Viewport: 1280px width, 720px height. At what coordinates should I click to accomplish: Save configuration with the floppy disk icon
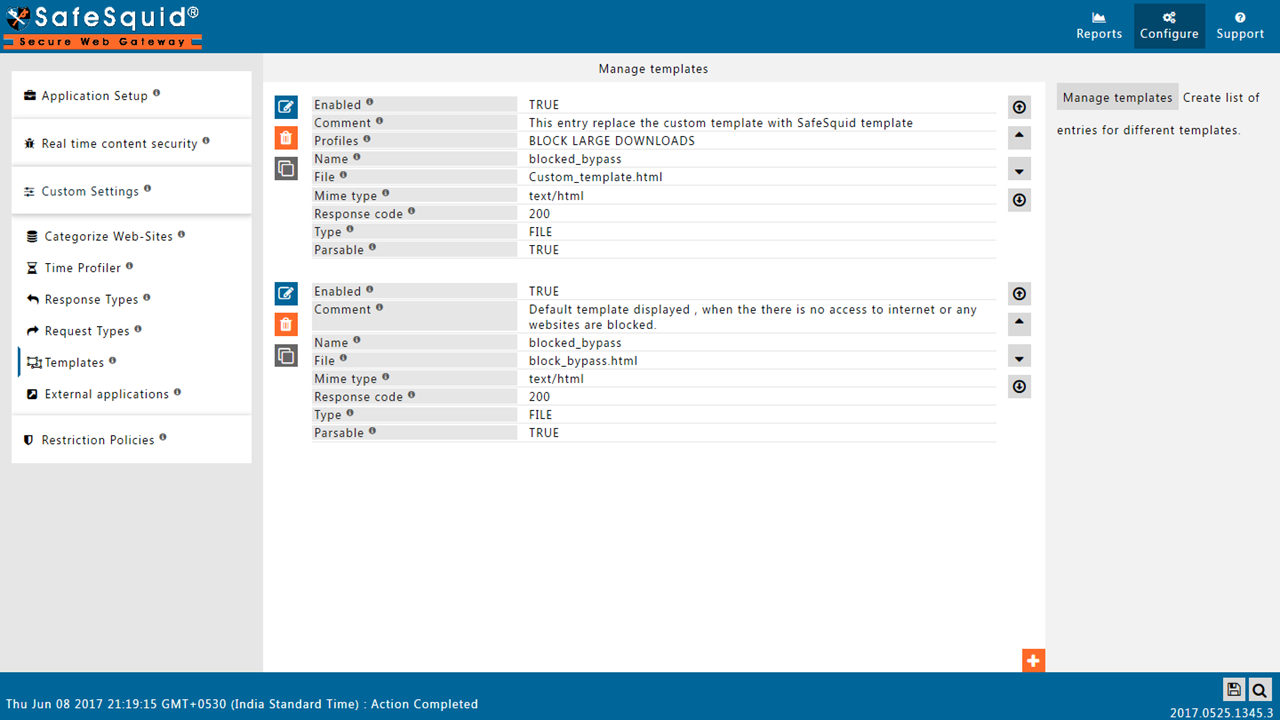(1234, 689)
